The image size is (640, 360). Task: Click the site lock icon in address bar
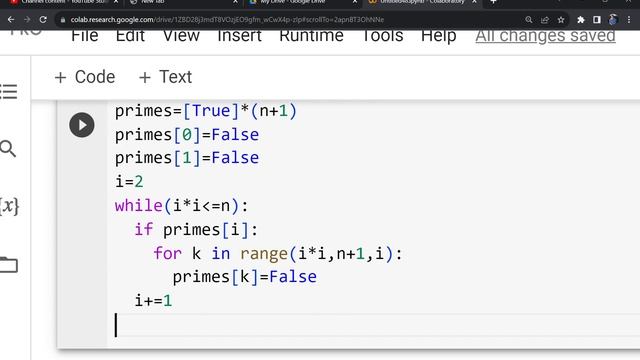point(62,20)
